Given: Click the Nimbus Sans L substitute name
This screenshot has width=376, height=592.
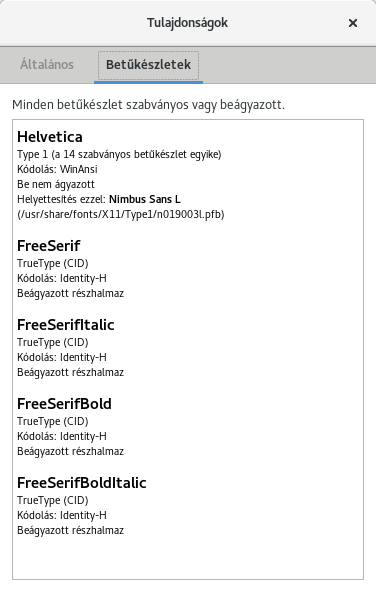Looking at the screenshot, I should pos(145,199).
